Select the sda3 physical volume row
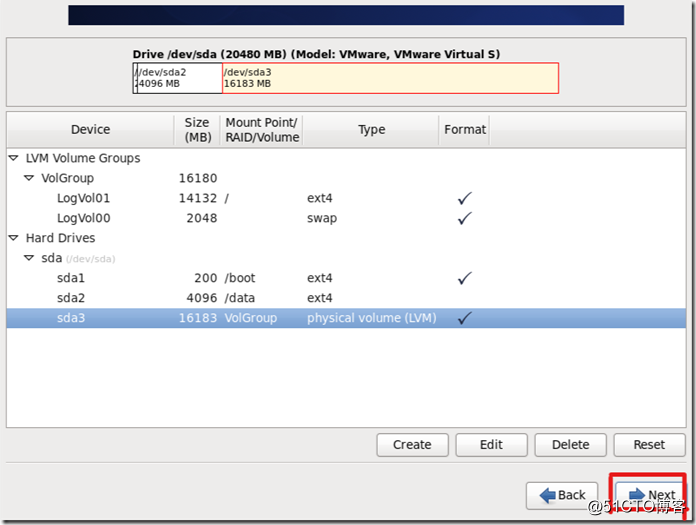This screenshot has width=696, height=525. point(346,318)
